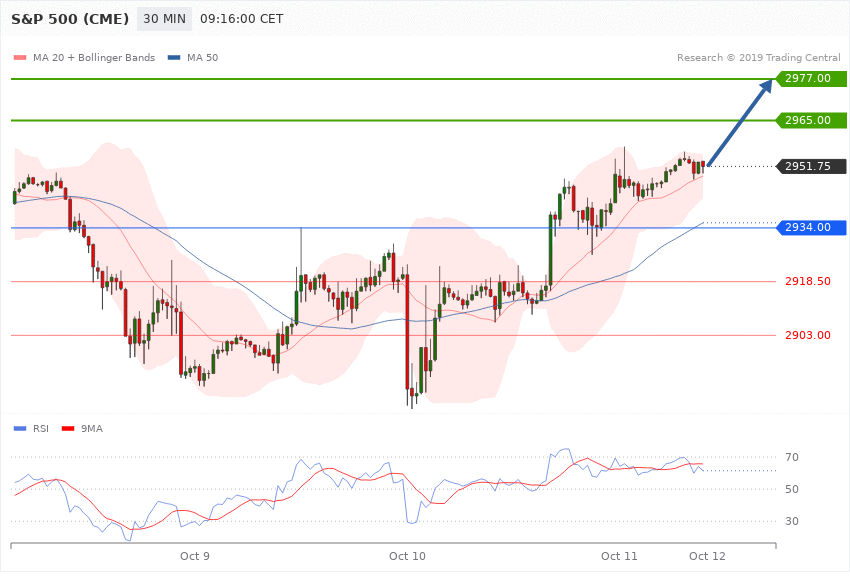Select the 2977.00 resistance price tag
850x576 pixels.
pyautogui.click(x=811, y=79)
